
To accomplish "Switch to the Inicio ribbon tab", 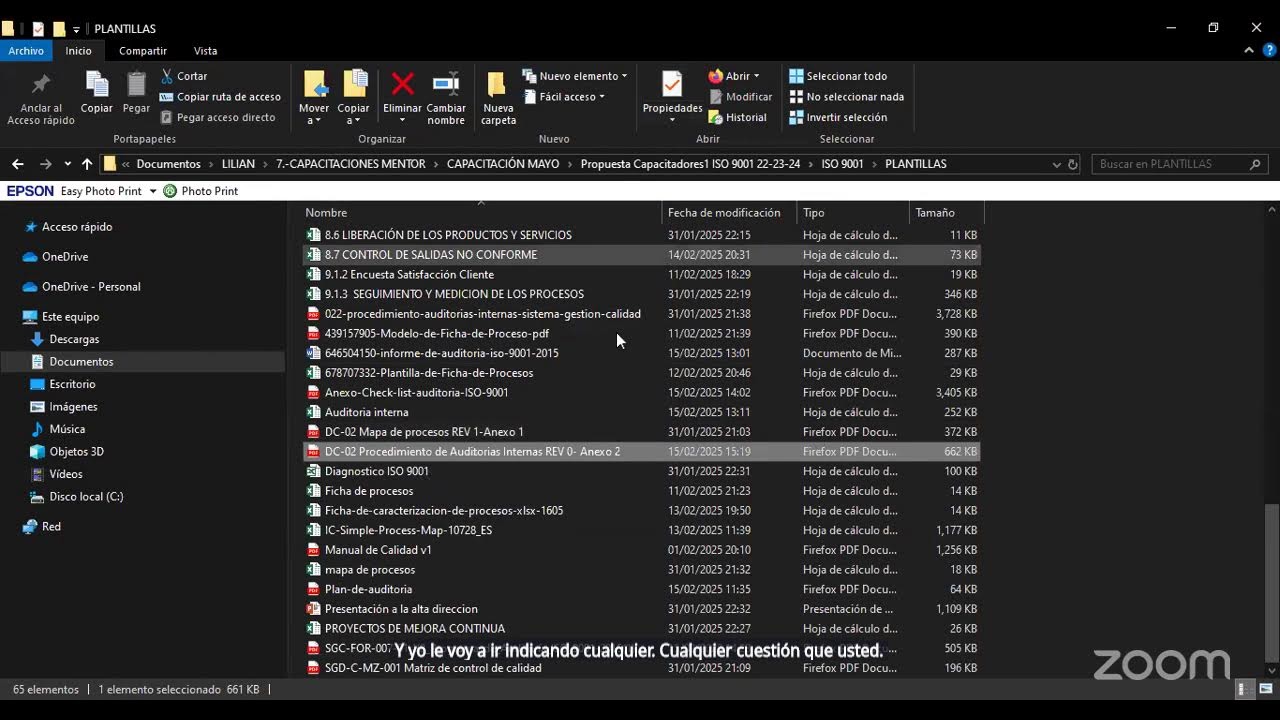I will point(78,51).
